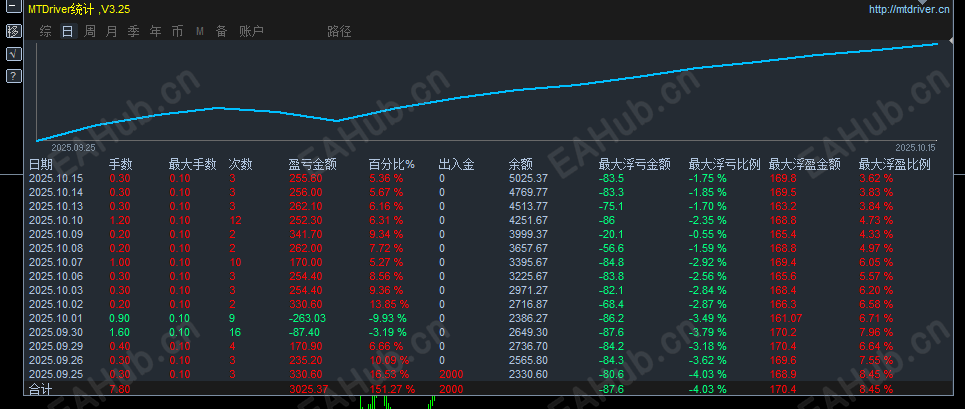
Task: Click the total percentage 151.27 %
Action: point(392,389)
